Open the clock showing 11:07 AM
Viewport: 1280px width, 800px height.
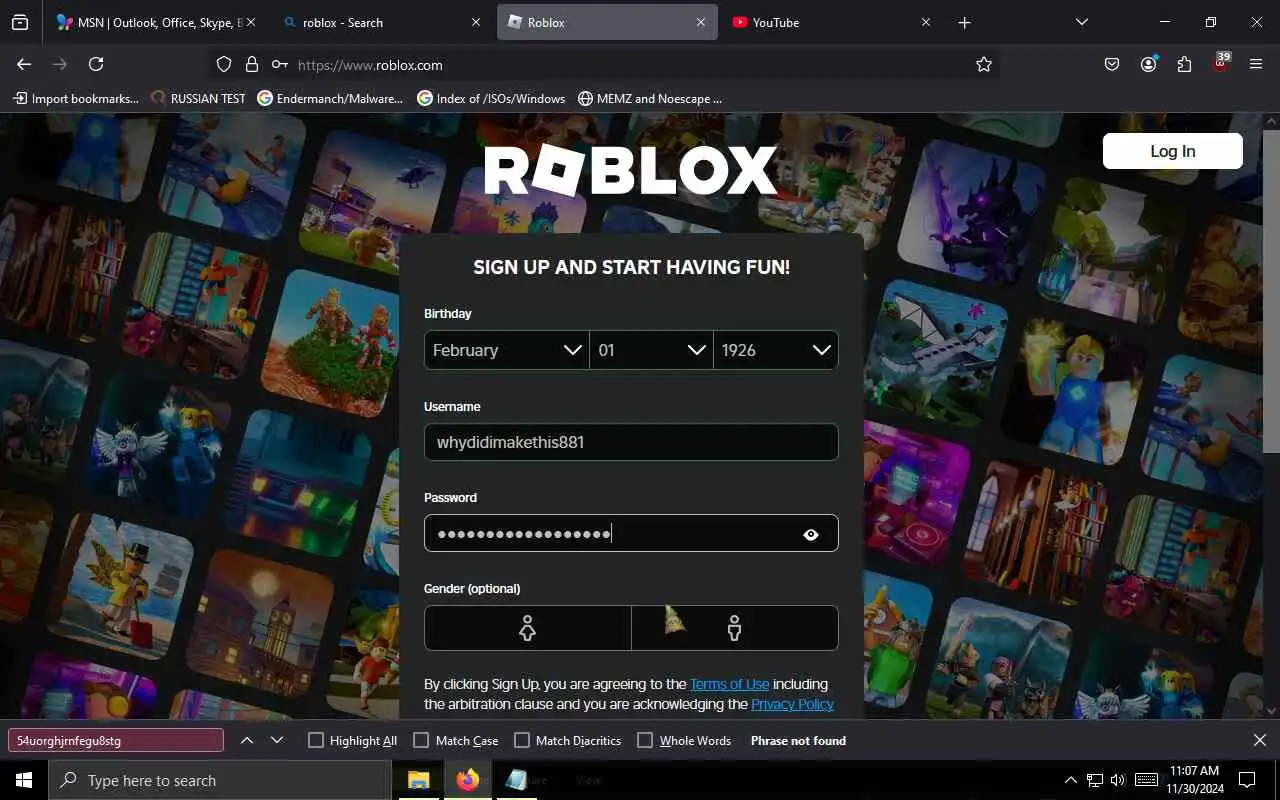(x=1194, y=780)
